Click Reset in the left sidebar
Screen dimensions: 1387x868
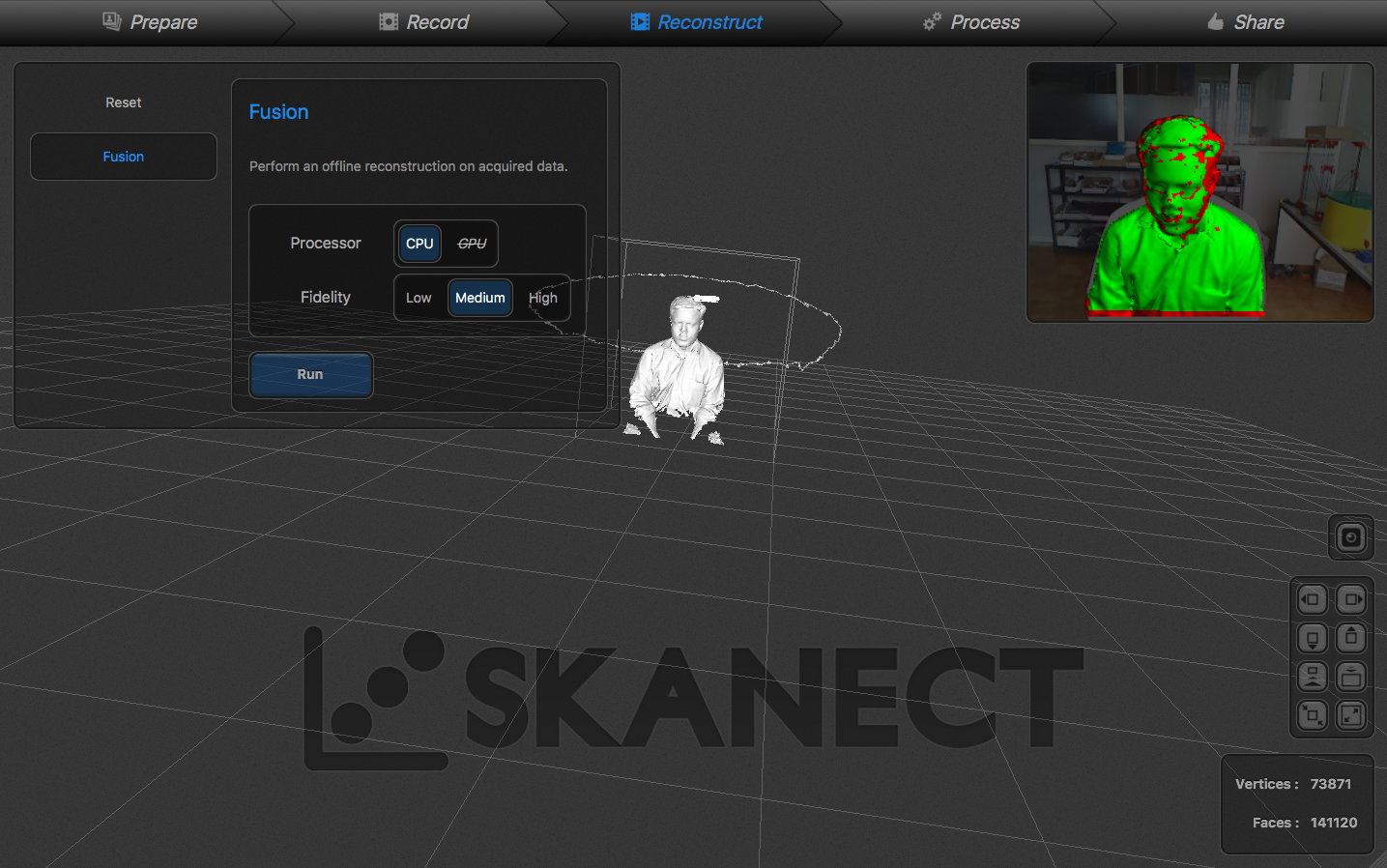coord(124,102)
